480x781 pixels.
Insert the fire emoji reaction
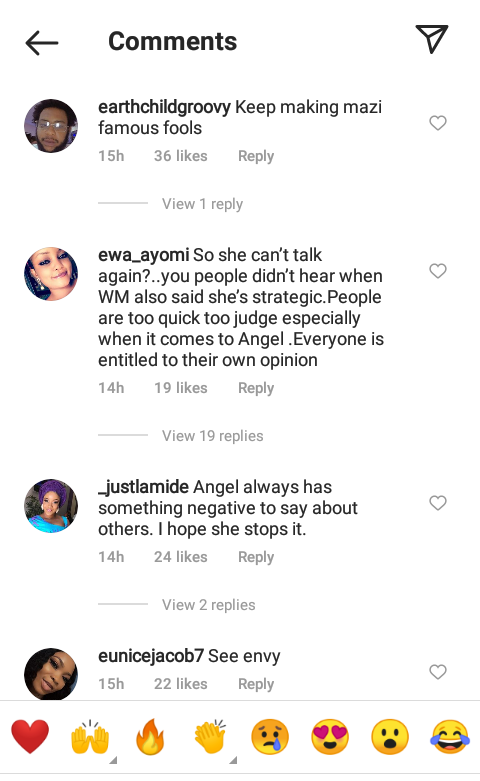point(150,737)
